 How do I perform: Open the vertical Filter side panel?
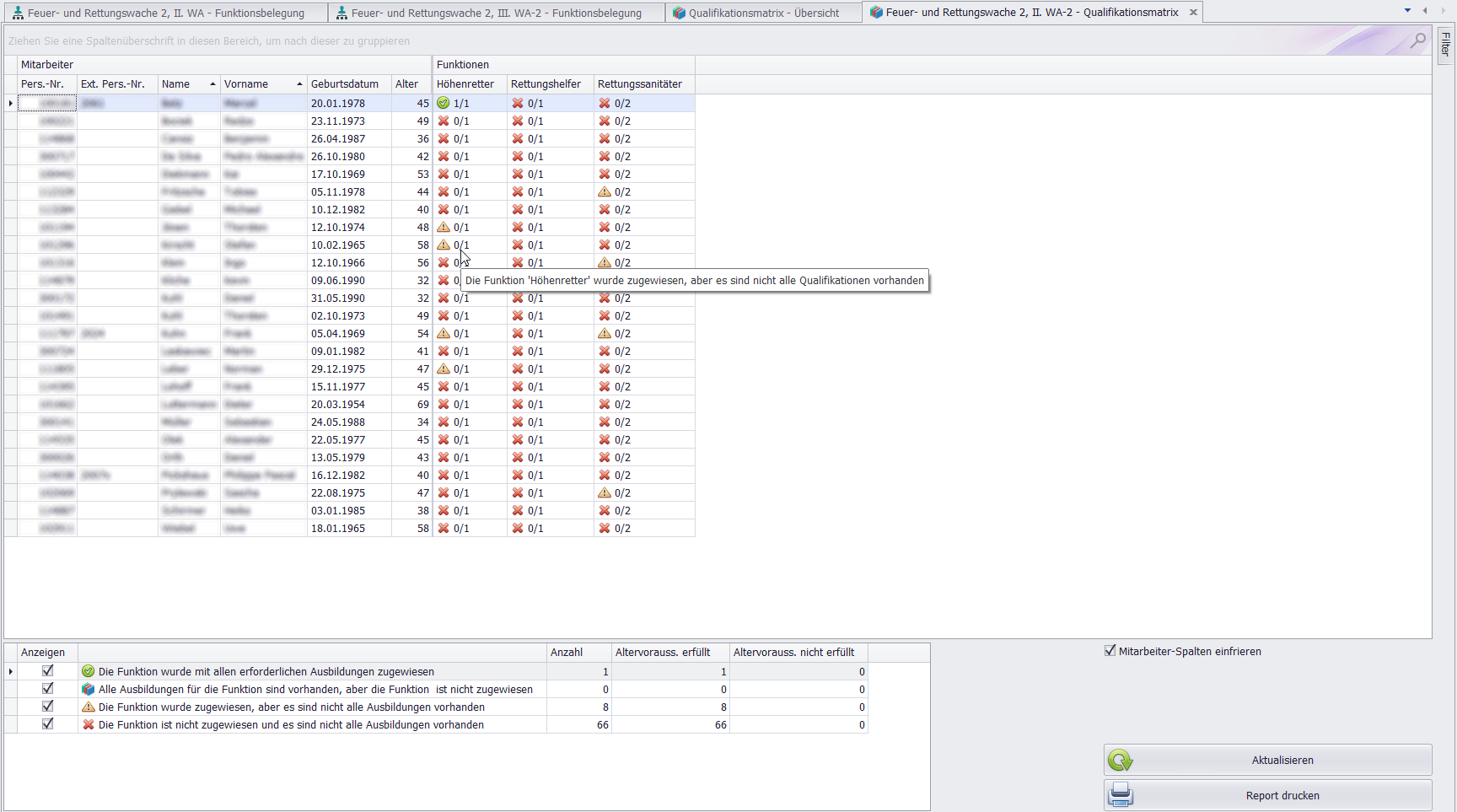[1445, 44]
